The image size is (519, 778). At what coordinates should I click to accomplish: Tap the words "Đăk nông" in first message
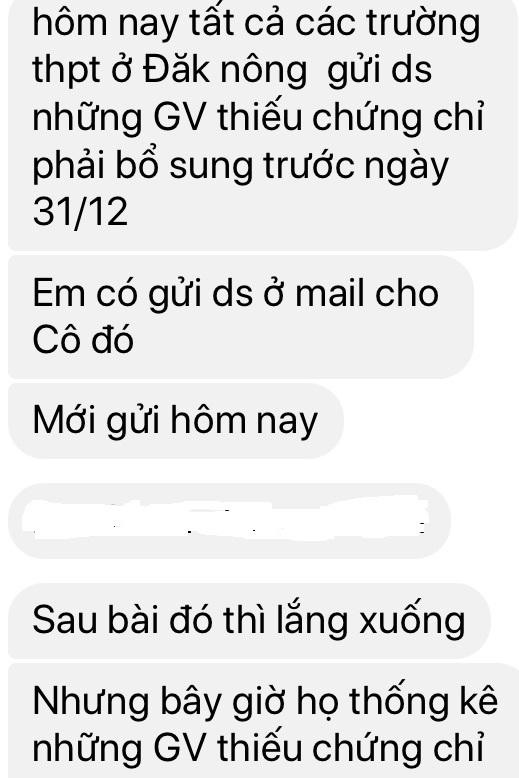[225, 69]
